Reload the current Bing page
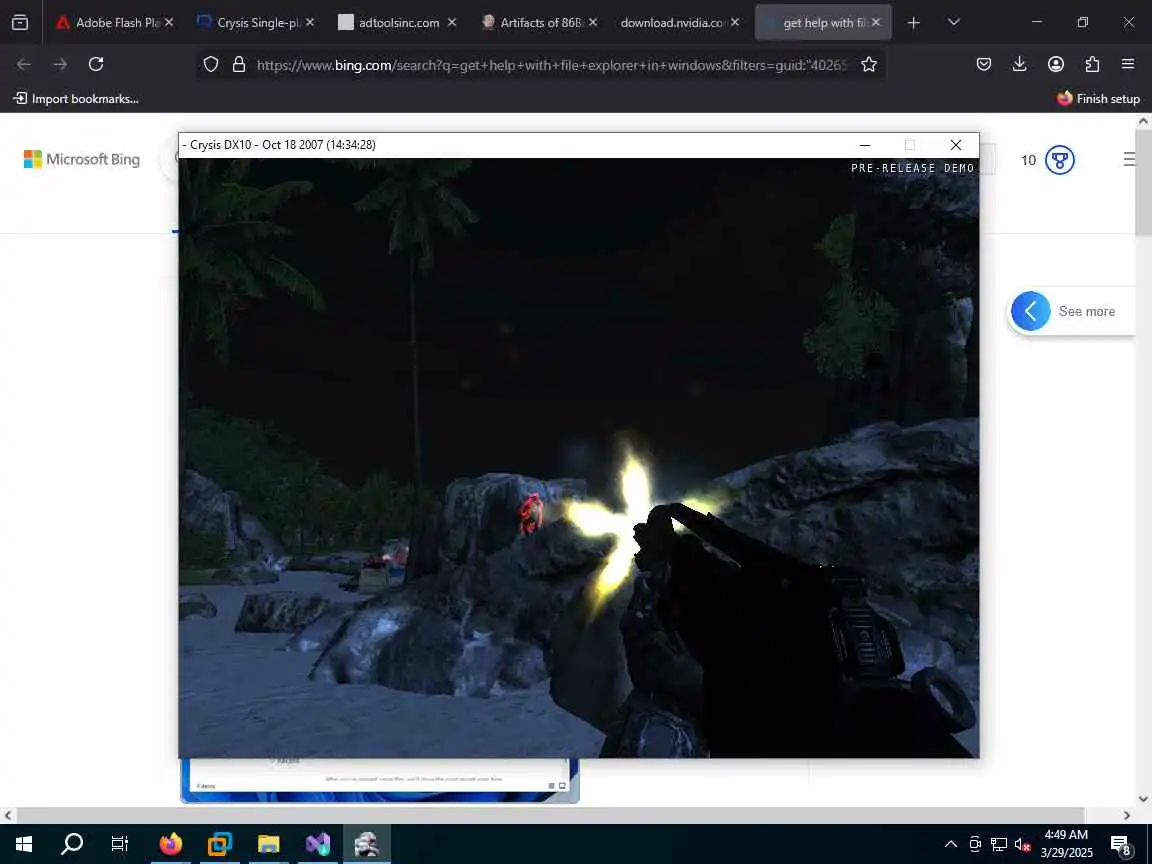Viewport: 1152px width, 864px height. [x=96, y=65]
